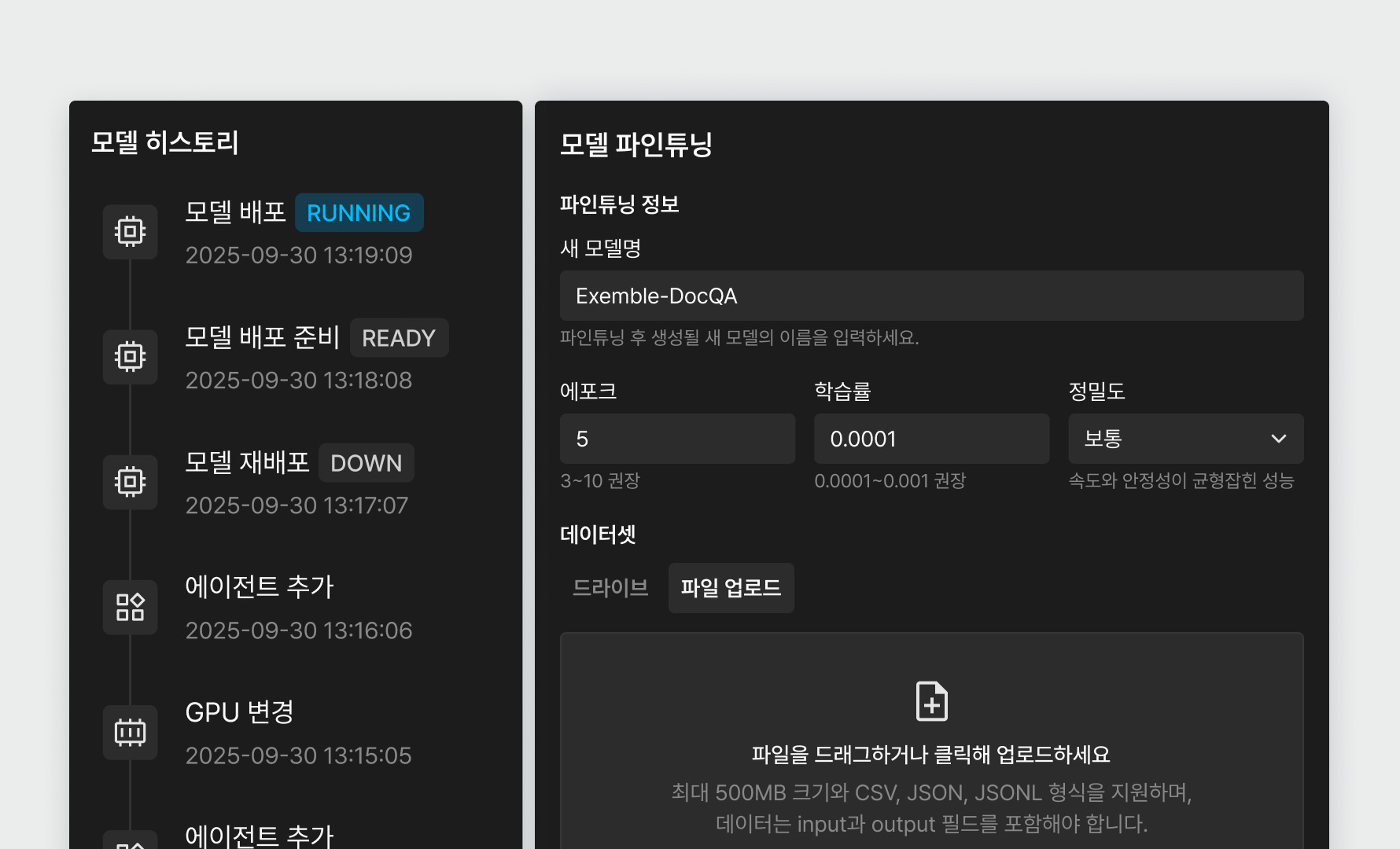Click the RUNNING status badge
The width and height of the screenshot is (1400, 849).
pos(359,213)
